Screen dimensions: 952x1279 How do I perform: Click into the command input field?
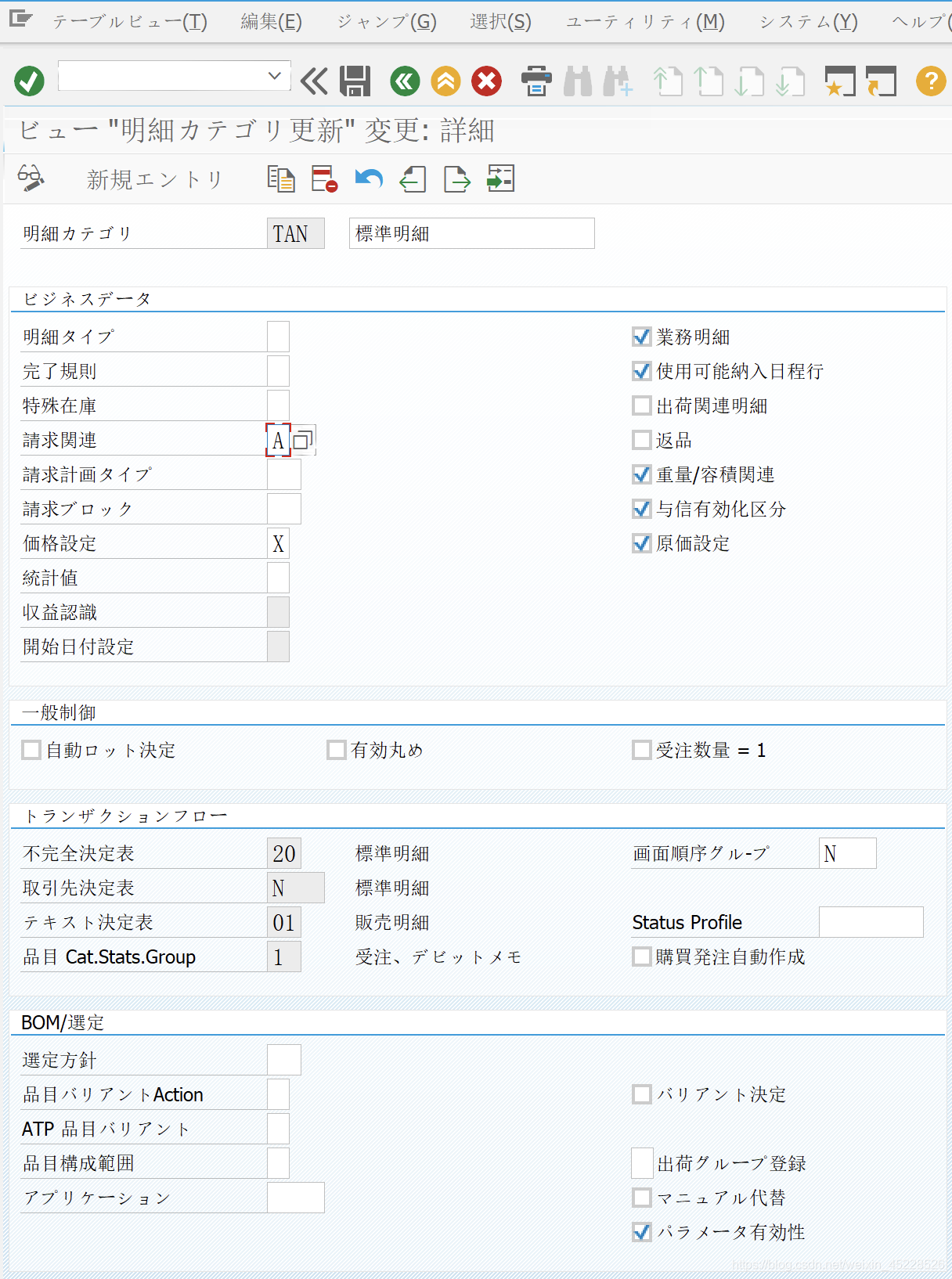click(x=163, y=76)
